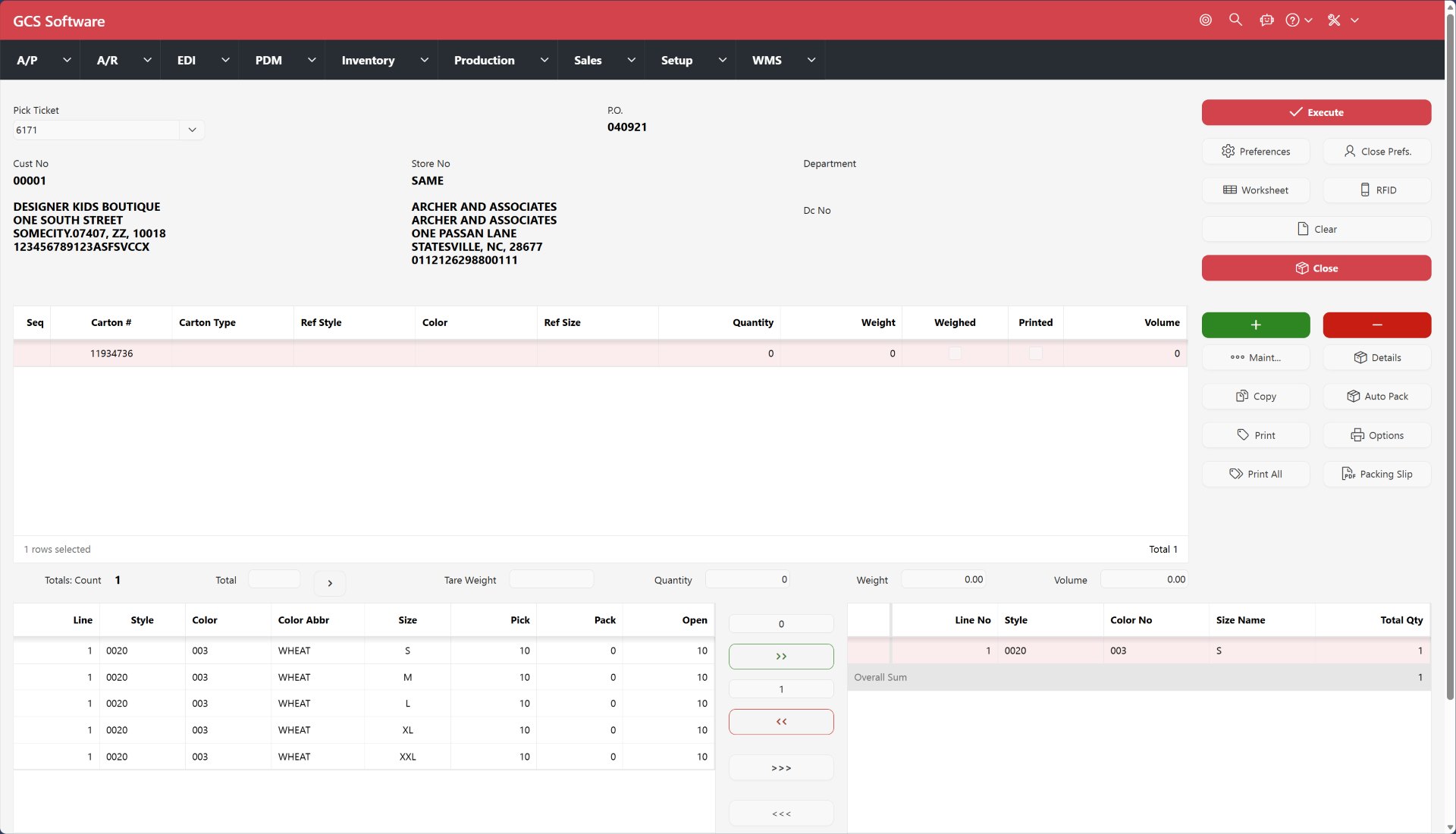Expand the WMS menu chevron
The height and width of the screenshot is (834, 1456).
[x=811, y=60]
